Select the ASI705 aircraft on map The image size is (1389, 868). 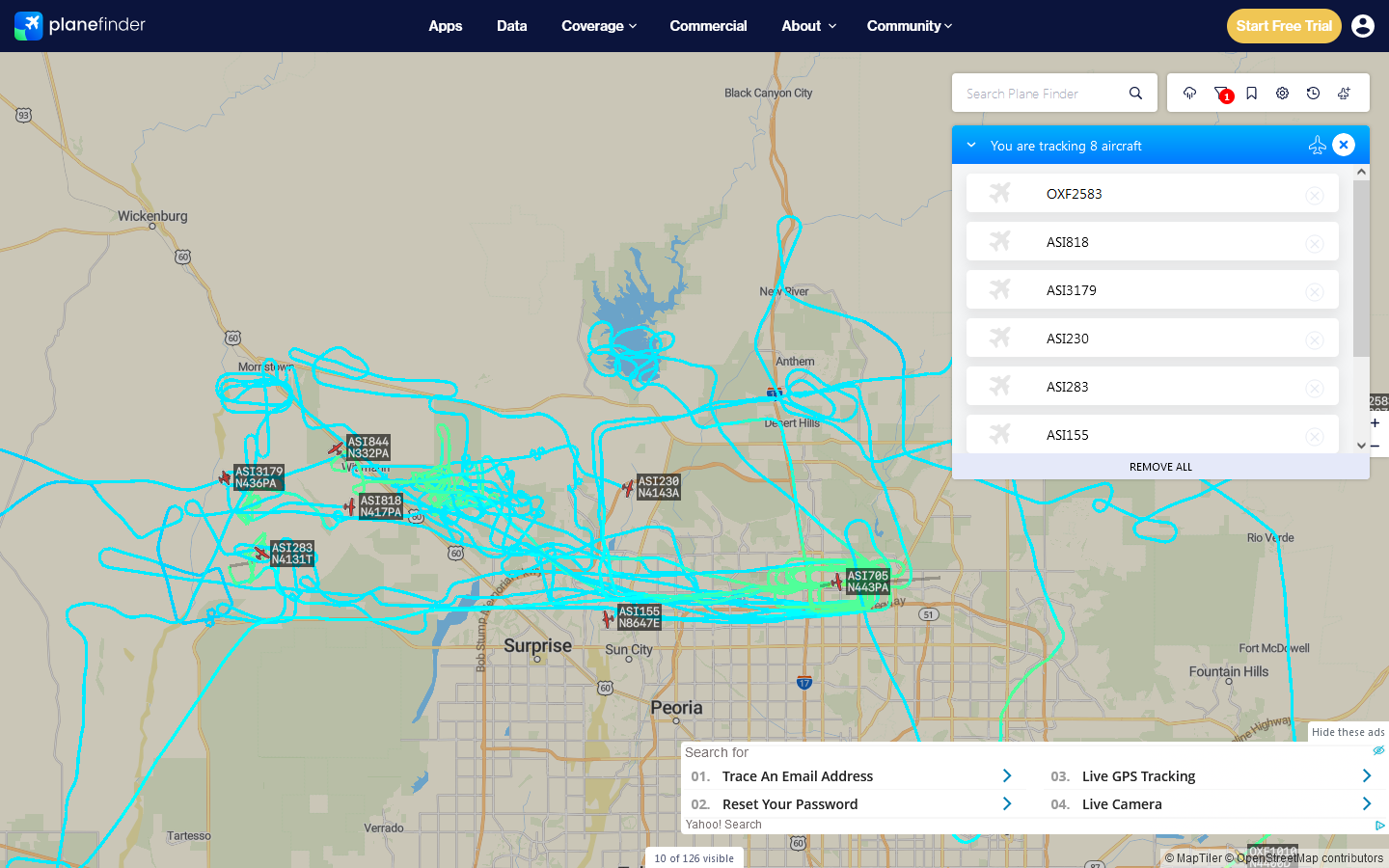pos(837,582)
